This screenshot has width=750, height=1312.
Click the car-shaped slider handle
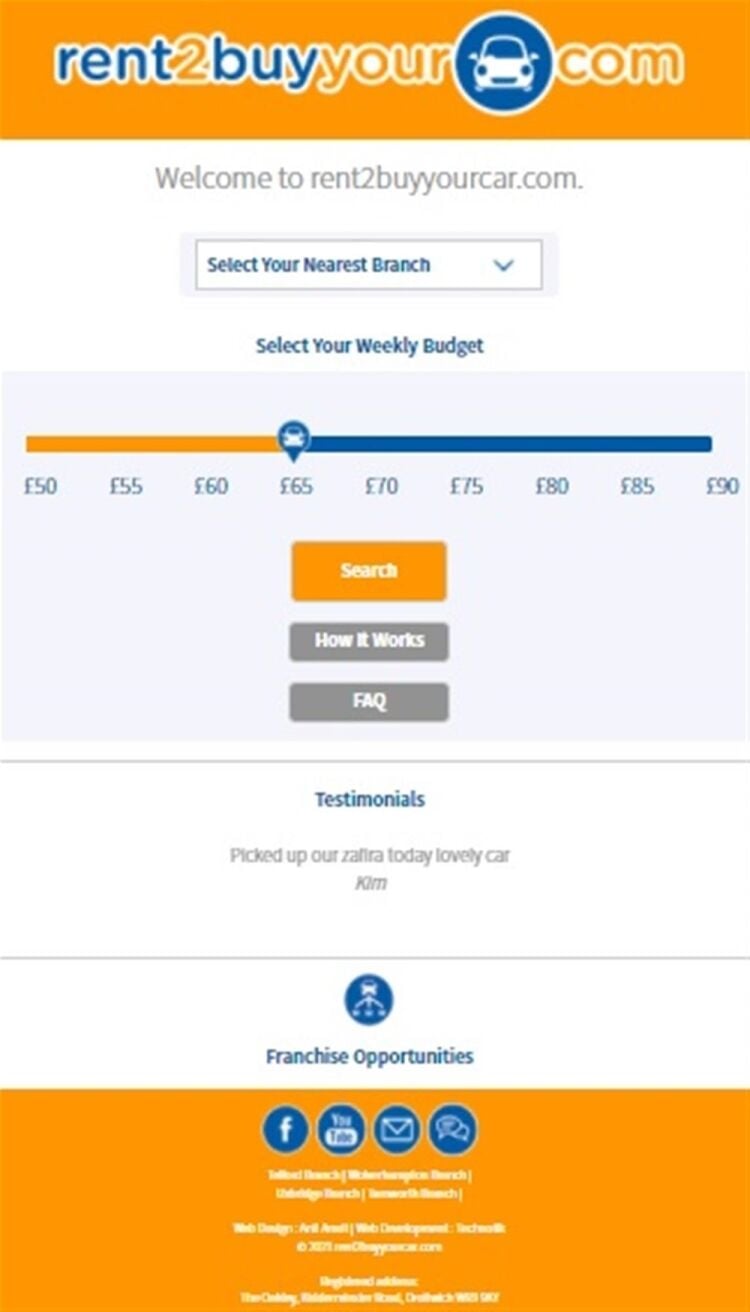293,440
